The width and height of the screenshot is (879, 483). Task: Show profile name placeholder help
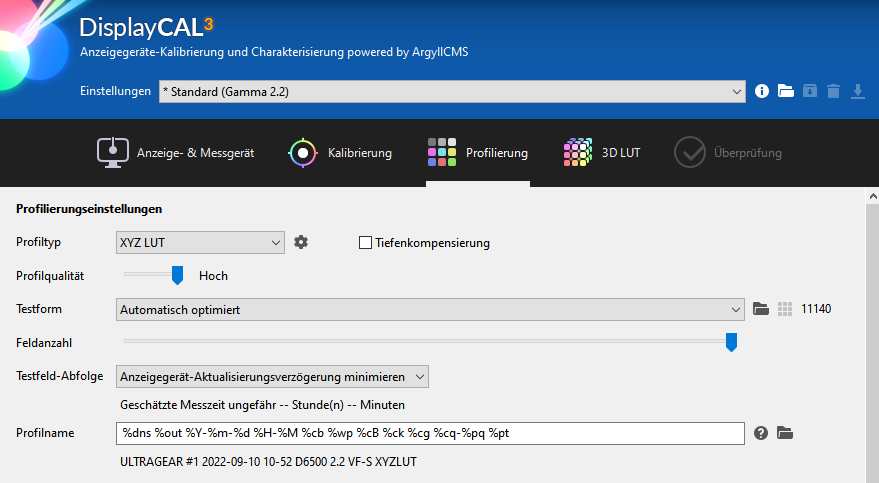coord(761,433)
